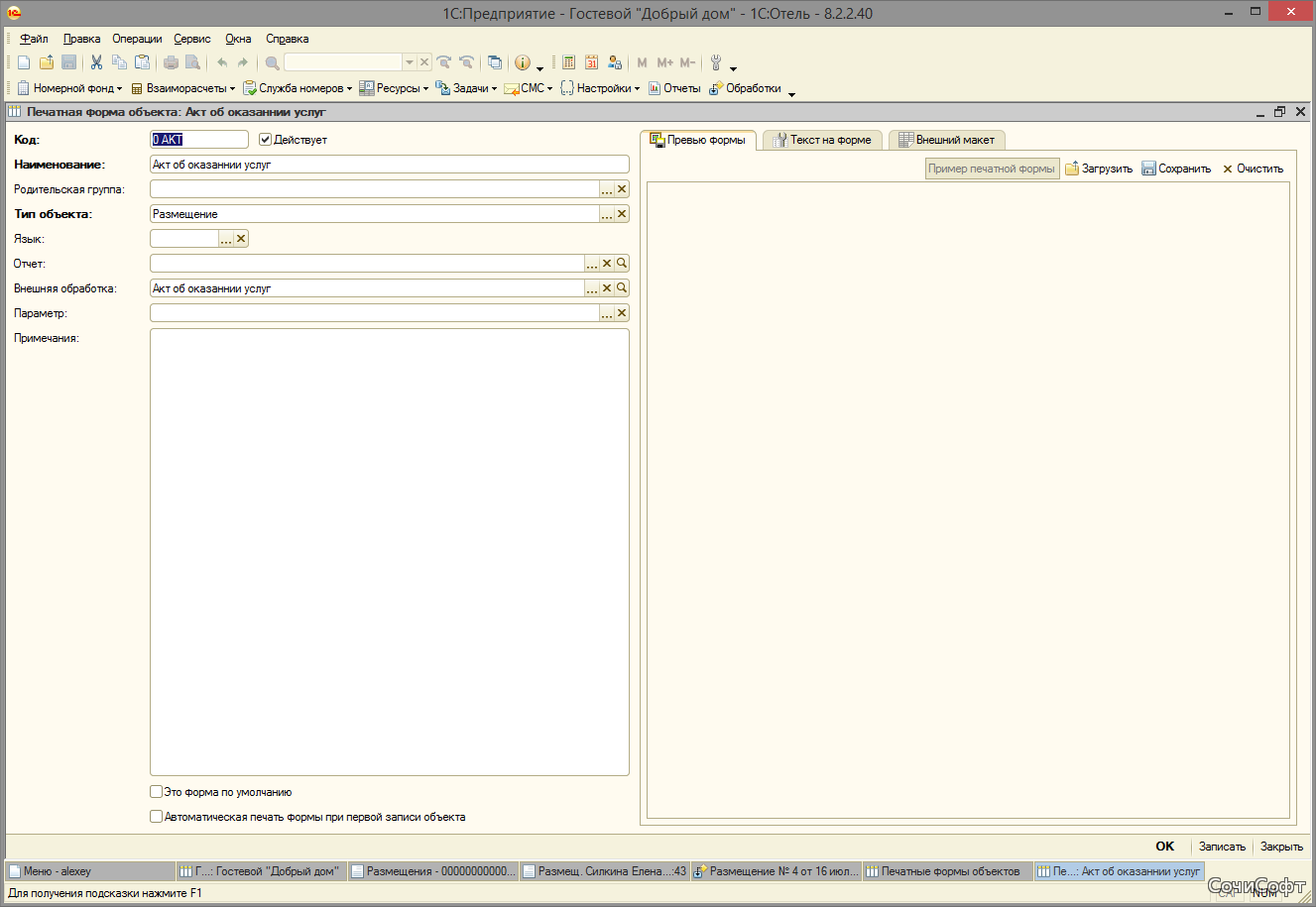
Task: Click the Copy icon in toolbar
Action: pos(119,62)
